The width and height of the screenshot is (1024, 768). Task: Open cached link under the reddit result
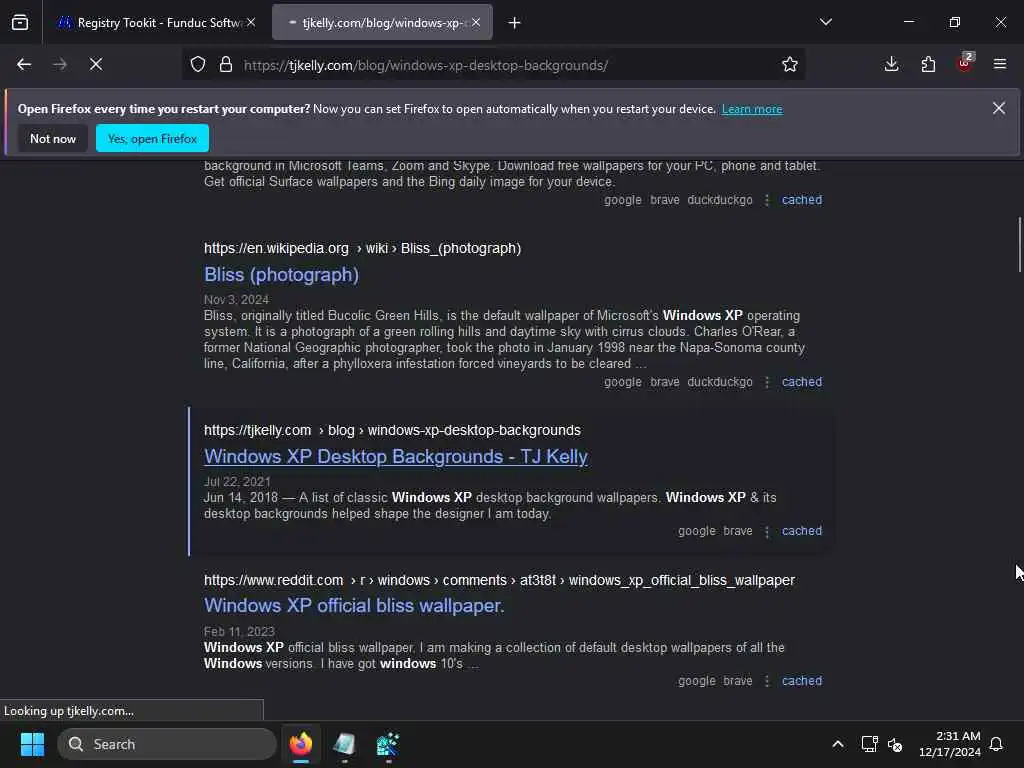coord(802,681)
